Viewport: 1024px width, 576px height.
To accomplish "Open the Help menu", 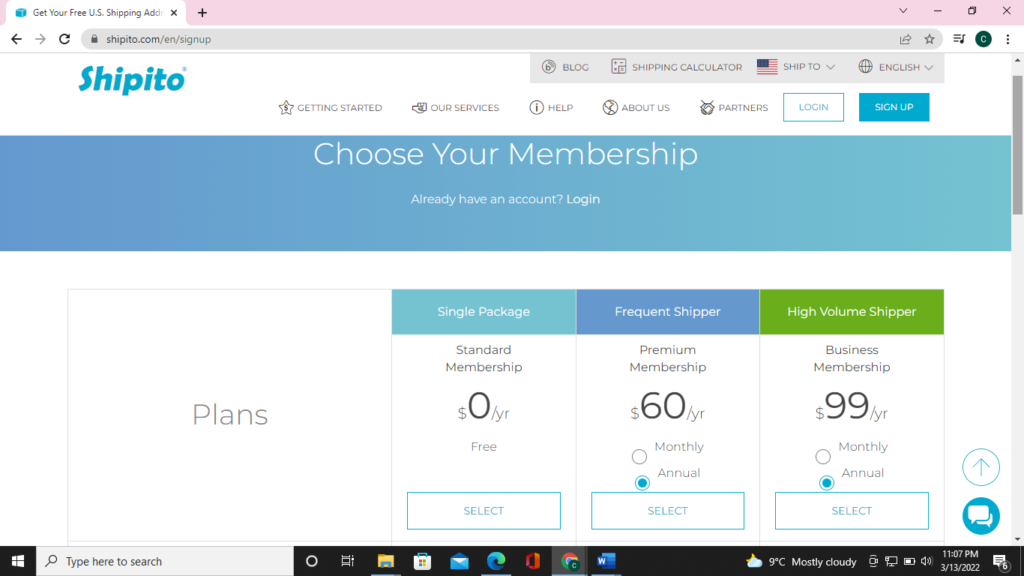I will point(551,107).
